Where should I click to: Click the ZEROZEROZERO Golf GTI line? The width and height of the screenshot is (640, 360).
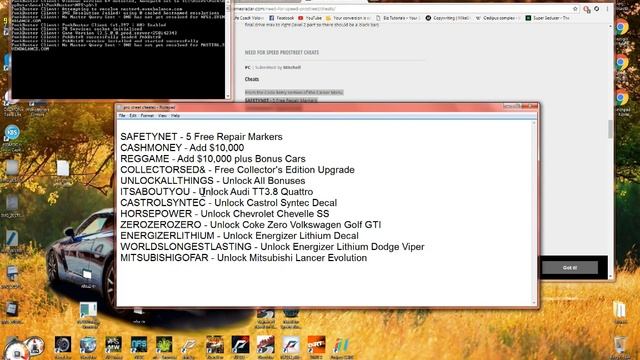tap(251, 225)
